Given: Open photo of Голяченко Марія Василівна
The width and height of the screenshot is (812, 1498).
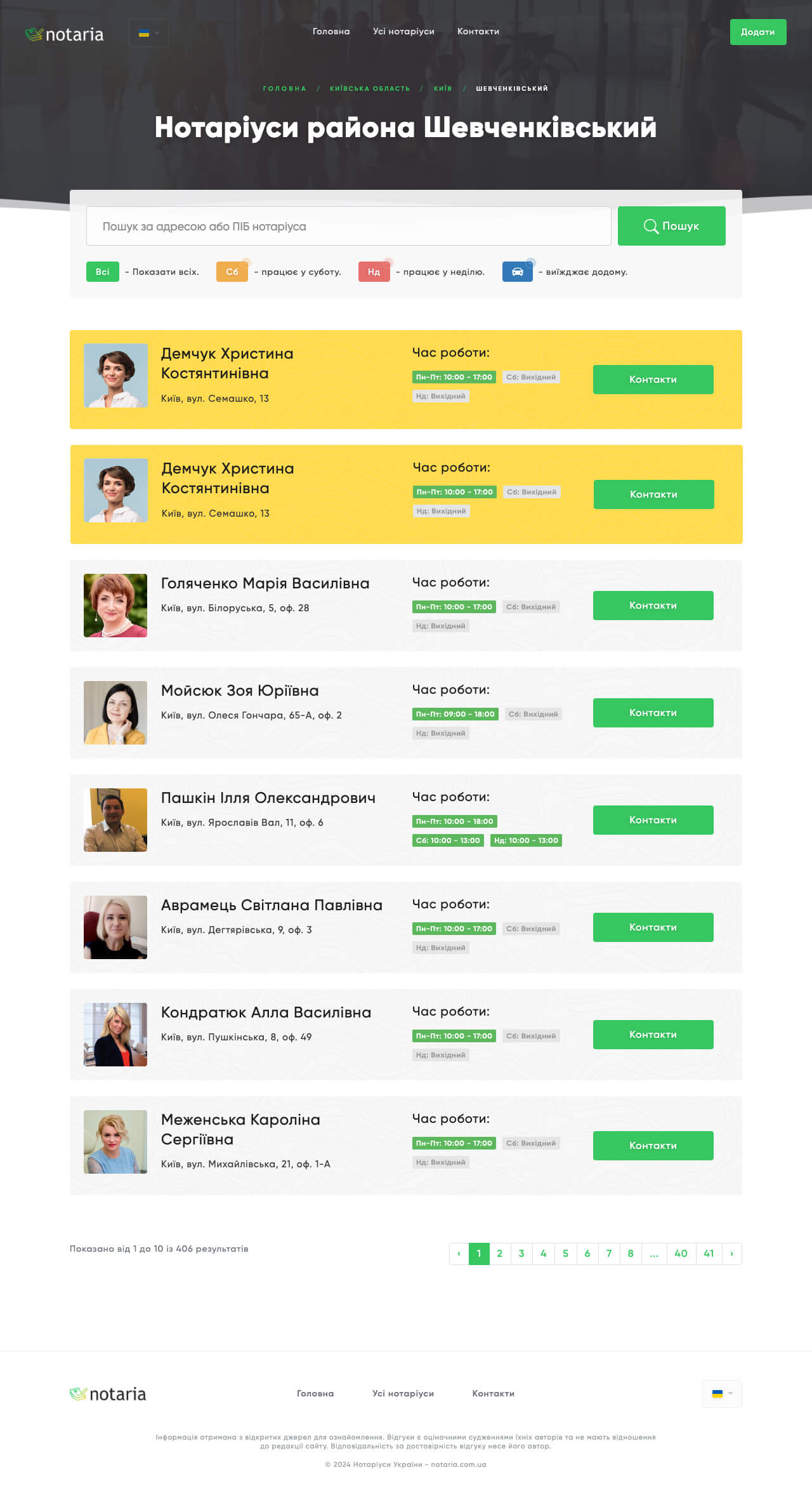Looking at the screenshot, I should pos(115,606).
